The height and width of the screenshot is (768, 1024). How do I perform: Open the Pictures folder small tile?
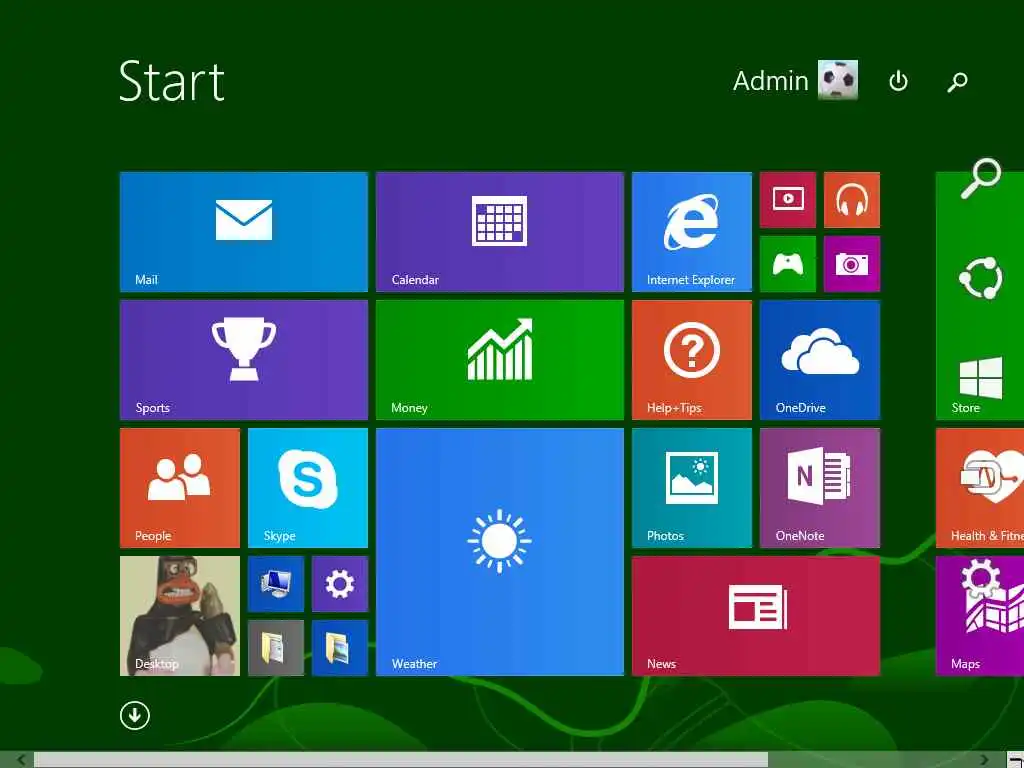(340, 648)
